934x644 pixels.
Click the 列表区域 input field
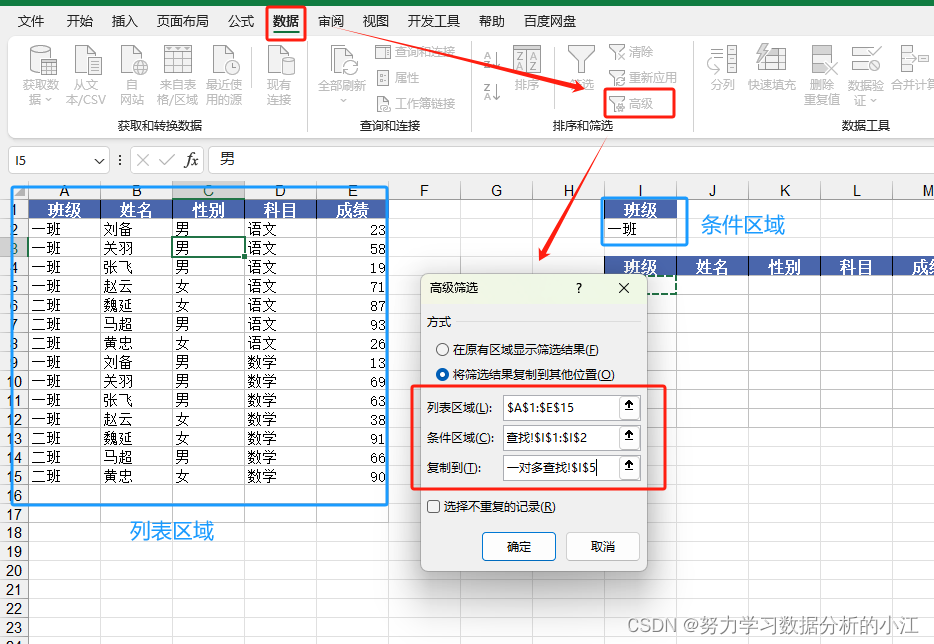(x=562, y=407)
